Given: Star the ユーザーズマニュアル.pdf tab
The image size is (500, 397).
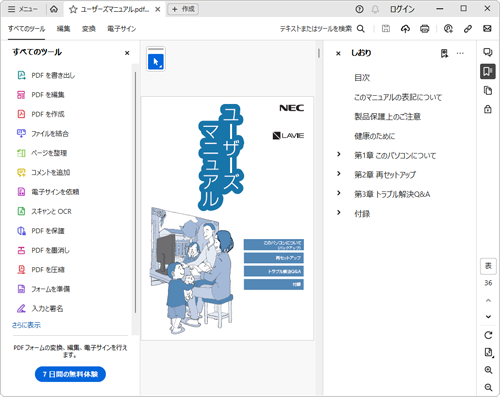Looking at the screenshot, I should point(73,9).
